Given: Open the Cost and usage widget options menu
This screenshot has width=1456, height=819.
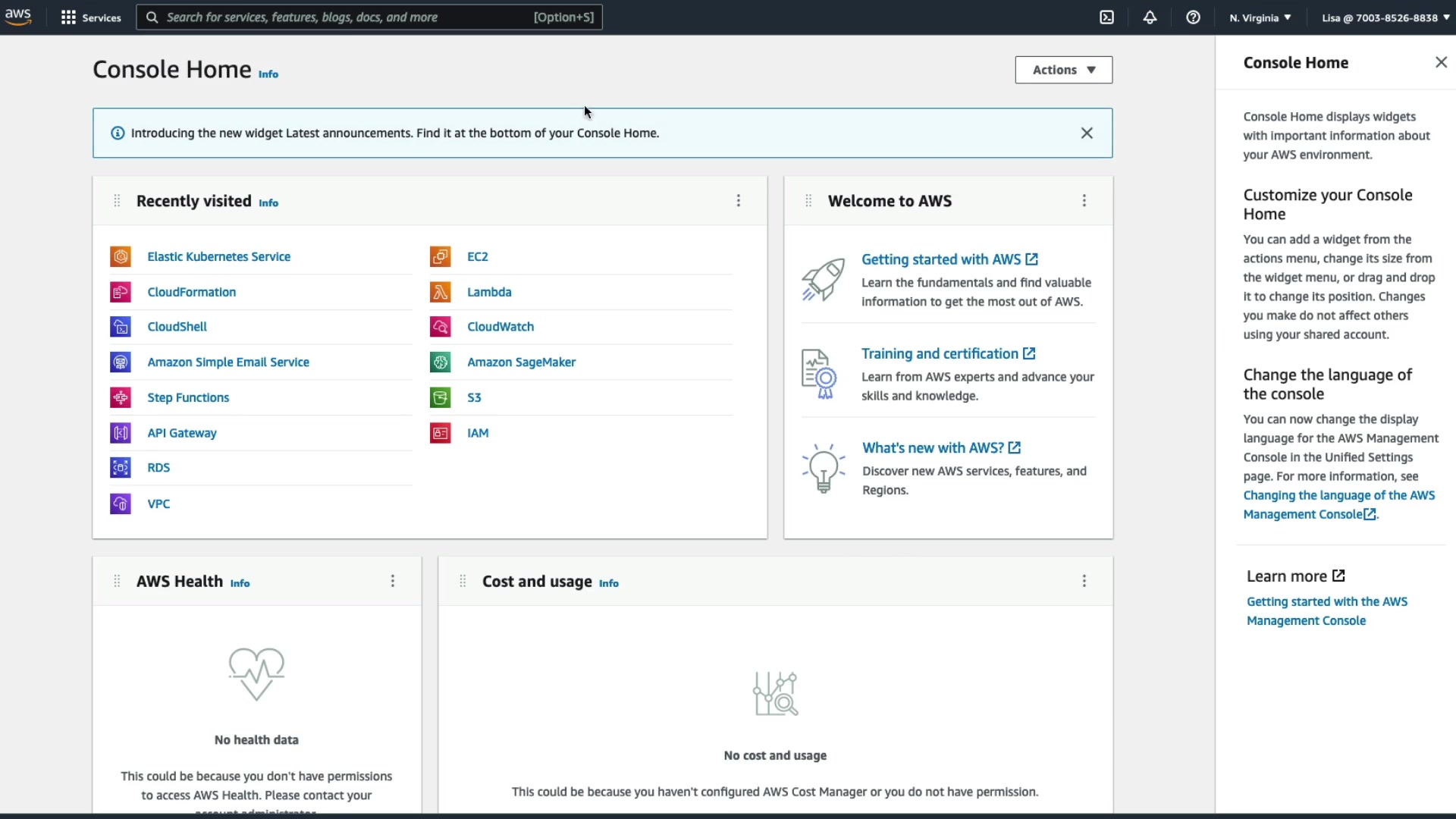Looking at the screenshot, I should (1084, 581).
